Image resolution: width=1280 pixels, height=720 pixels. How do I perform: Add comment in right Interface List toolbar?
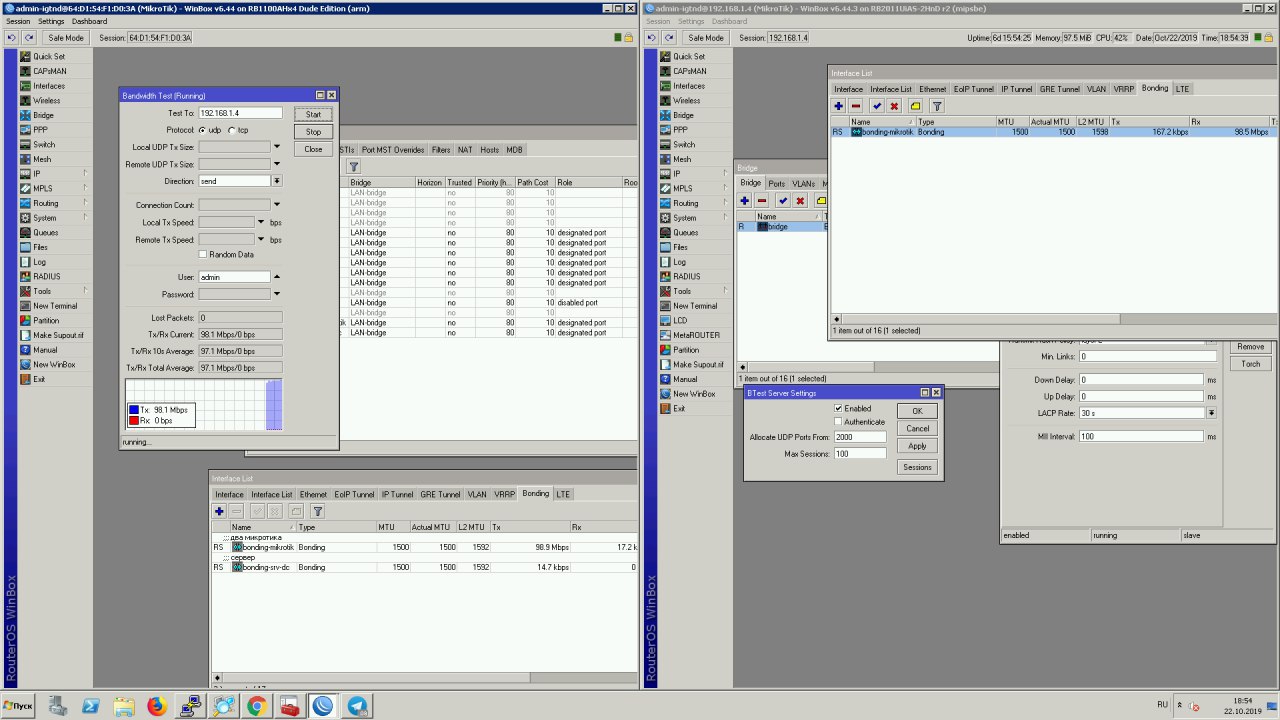point(915,106)
